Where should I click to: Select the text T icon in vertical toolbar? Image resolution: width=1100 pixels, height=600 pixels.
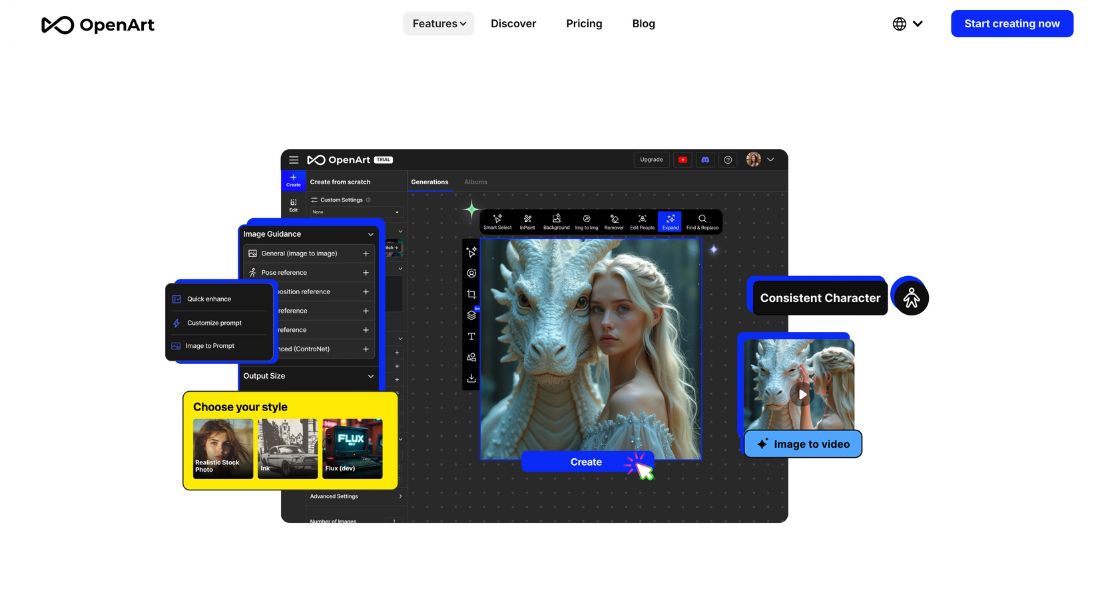click(x=471, y=336)
